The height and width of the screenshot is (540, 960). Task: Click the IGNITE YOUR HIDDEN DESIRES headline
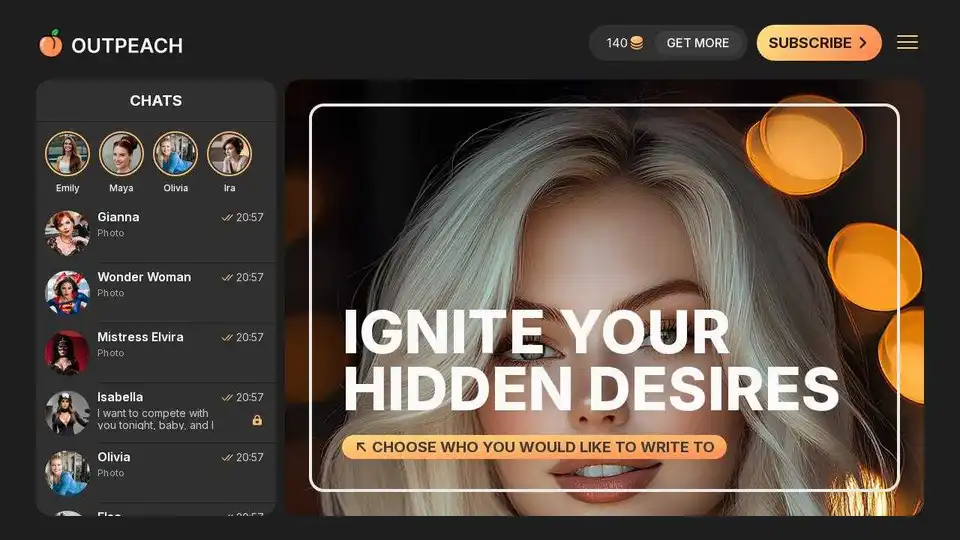(x=591, y=360)
